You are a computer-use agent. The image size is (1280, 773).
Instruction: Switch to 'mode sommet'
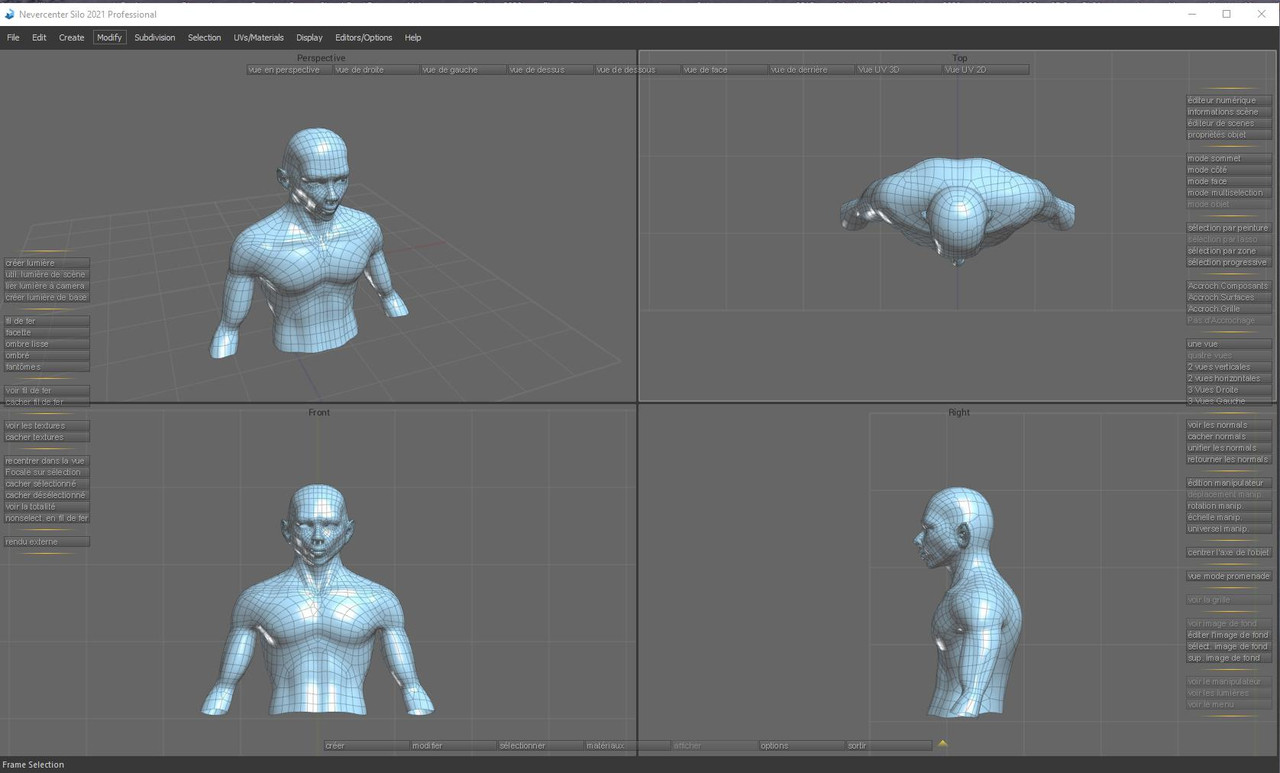[1229, 159]
